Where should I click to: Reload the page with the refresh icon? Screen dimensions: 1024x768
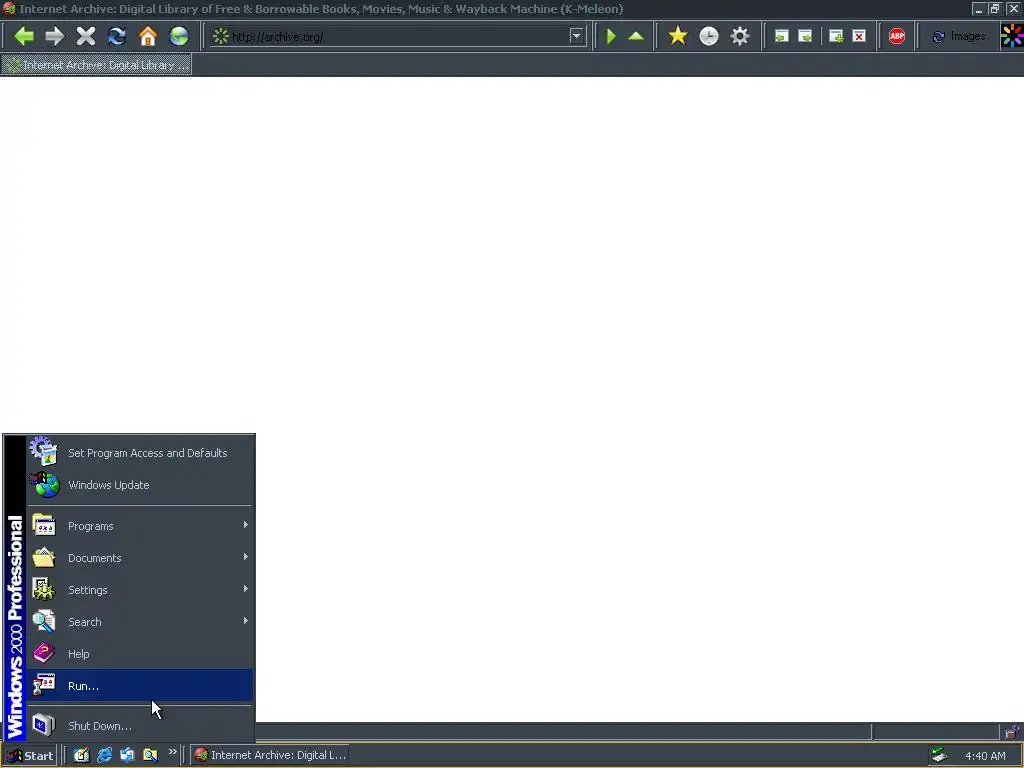[x=117, y=36]
